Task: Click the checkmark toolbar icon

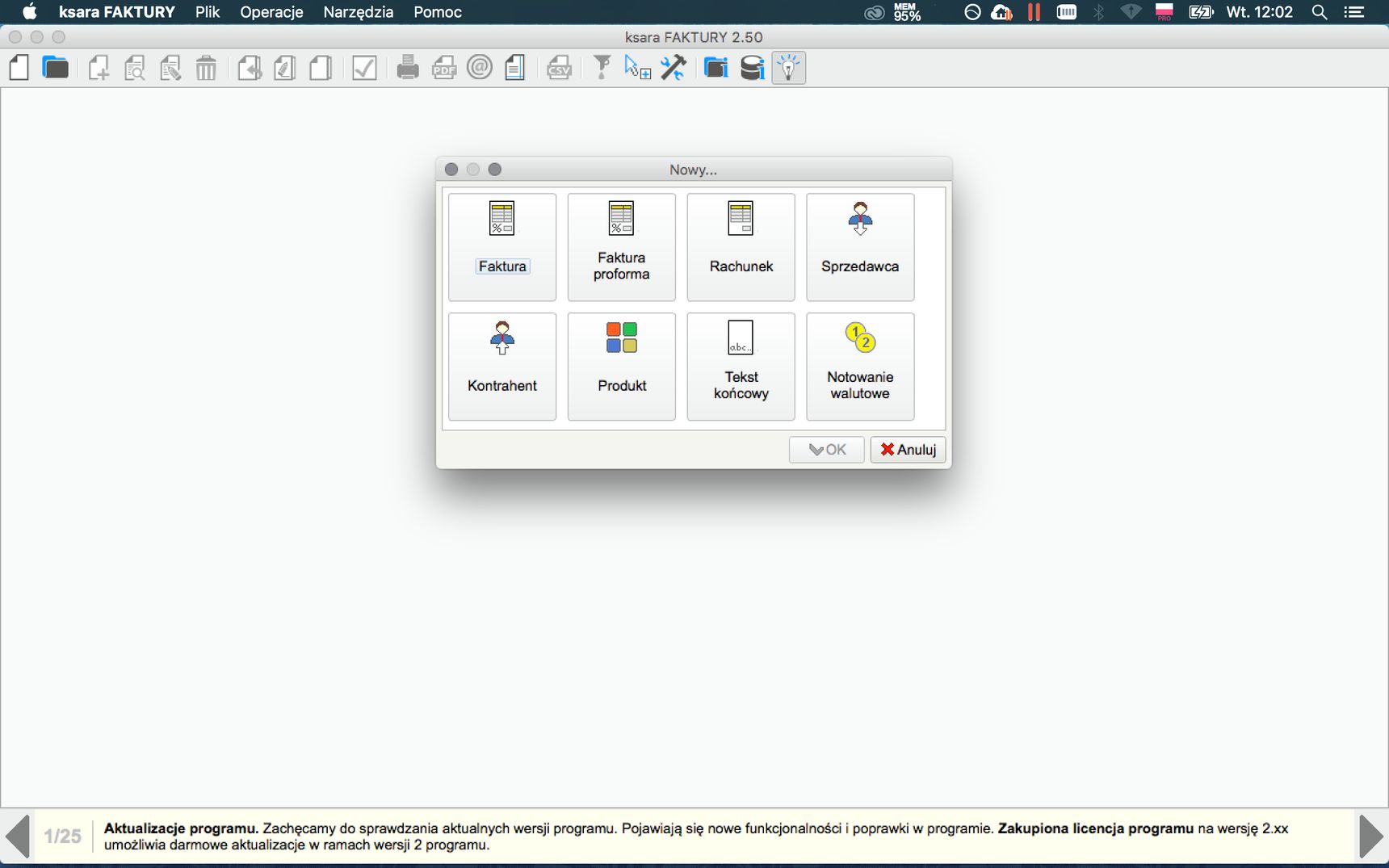Action: coord(364,68)
